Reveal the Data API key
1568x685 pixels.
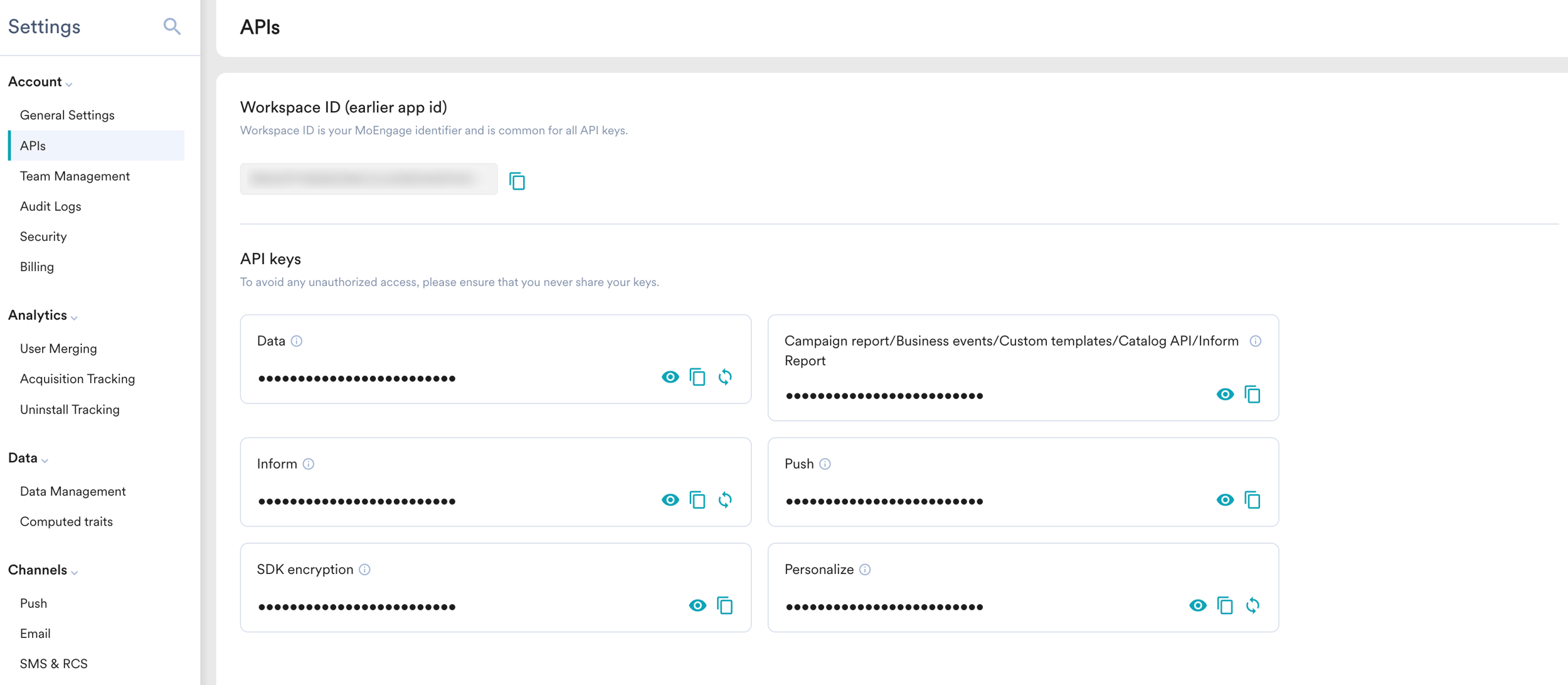[670, 377]
